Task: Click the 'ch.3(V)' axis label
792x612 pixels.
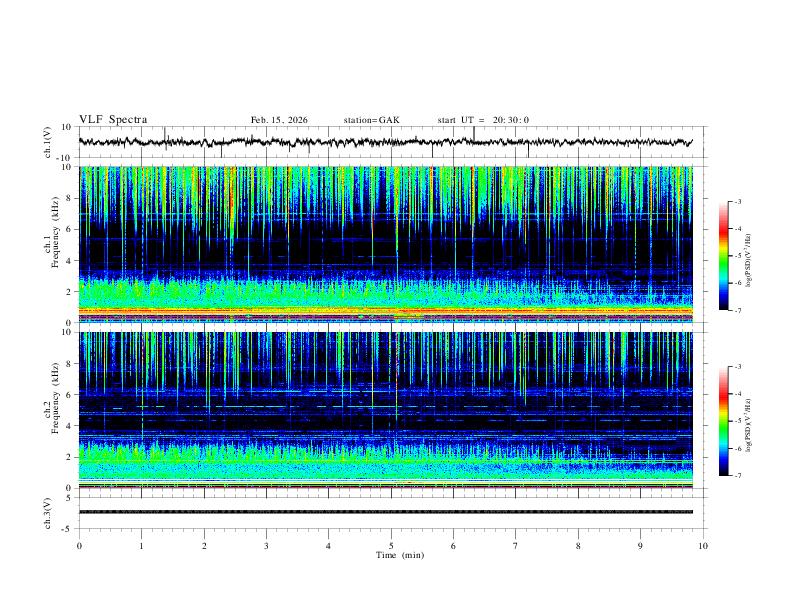Action: (x=48, y=514)
